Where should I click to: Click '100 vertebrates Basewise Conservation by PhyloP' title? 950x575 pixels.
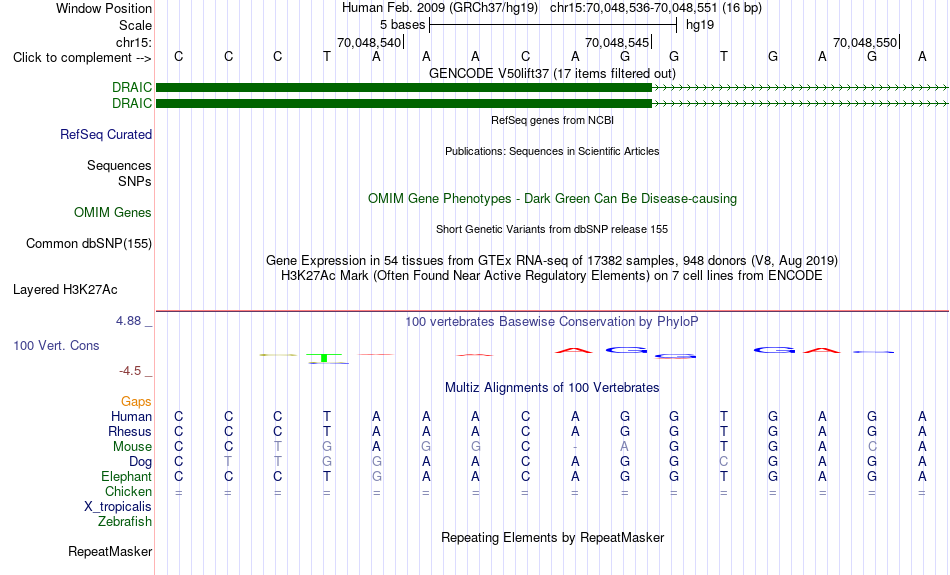click(x=552, y=322)
